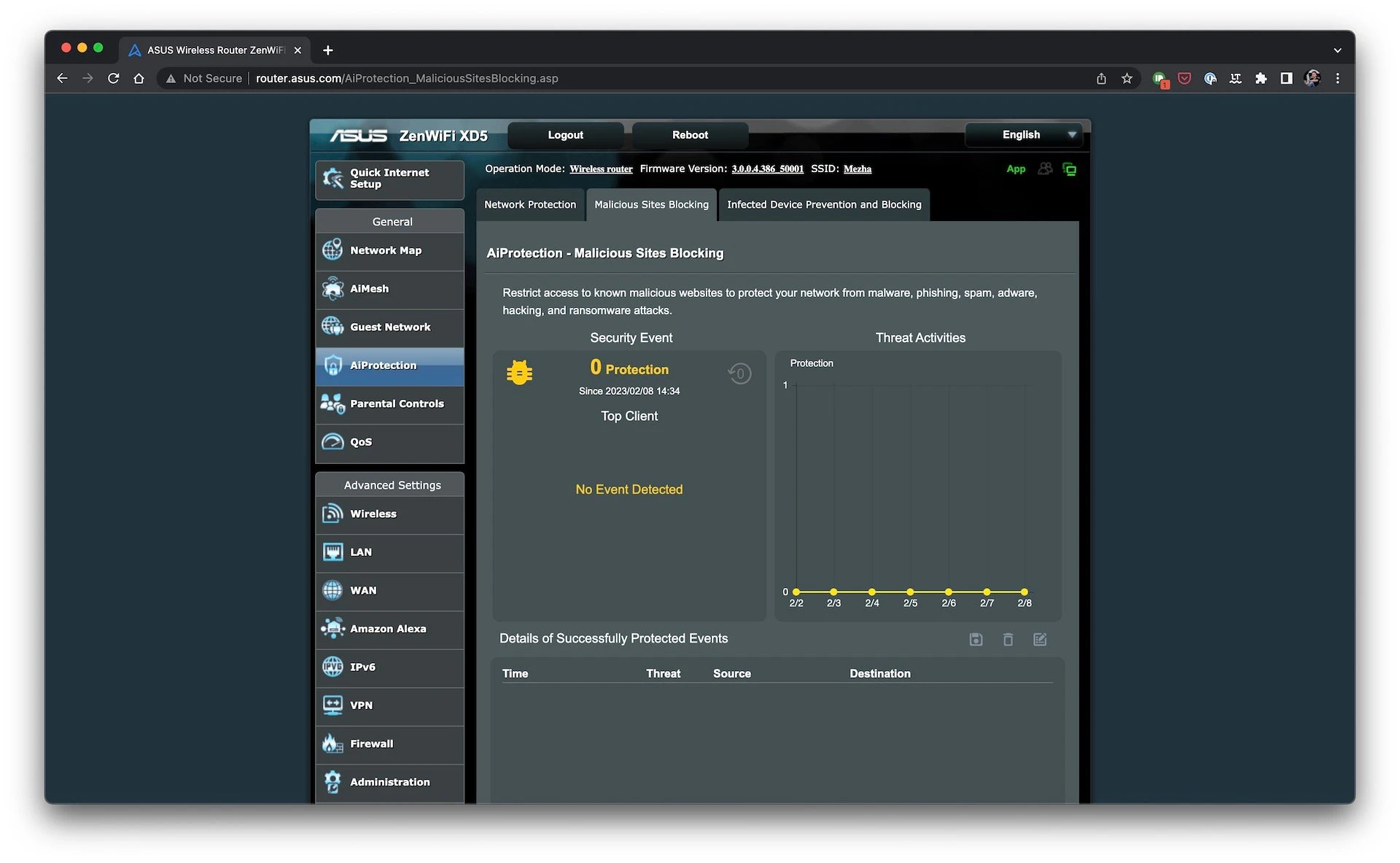Reset the protection event counter

coord(739,374)
